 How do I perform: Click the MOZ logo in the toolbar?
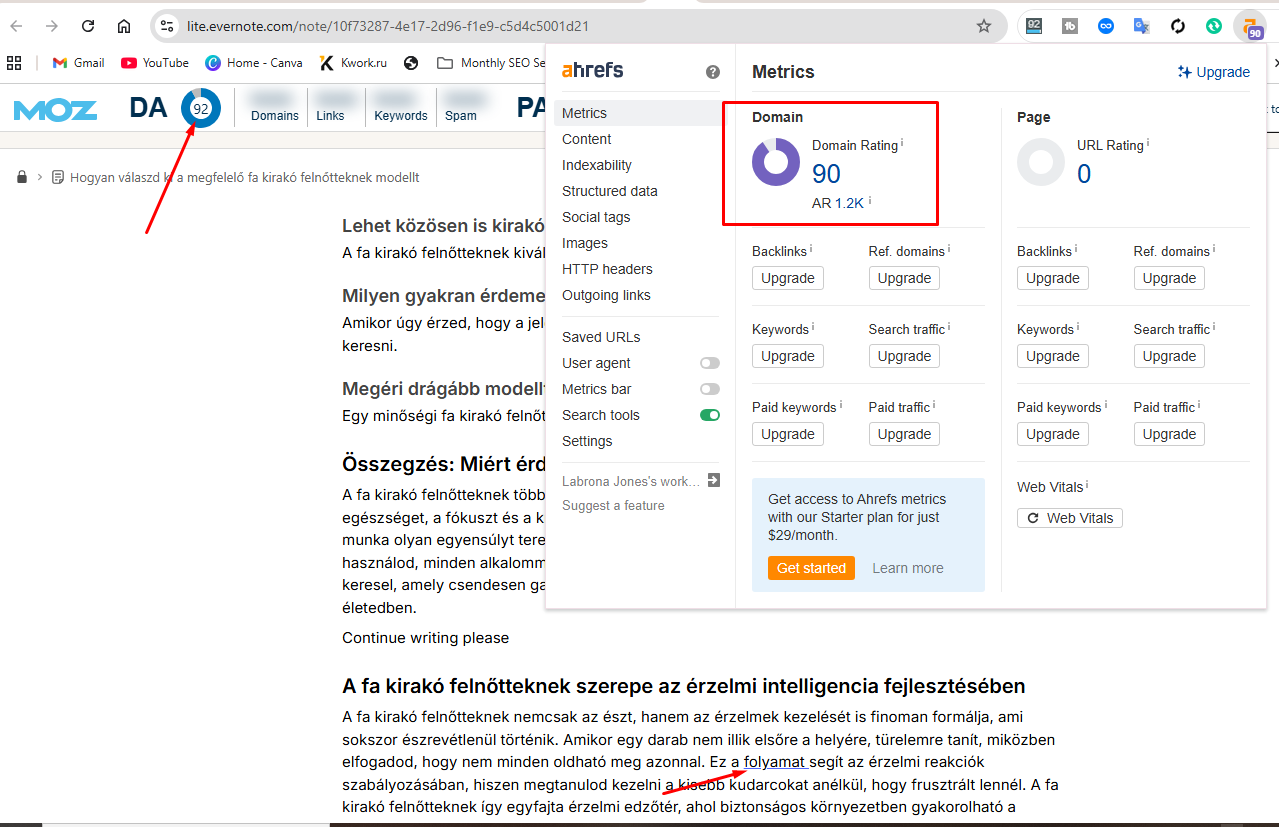pos(55,109)
